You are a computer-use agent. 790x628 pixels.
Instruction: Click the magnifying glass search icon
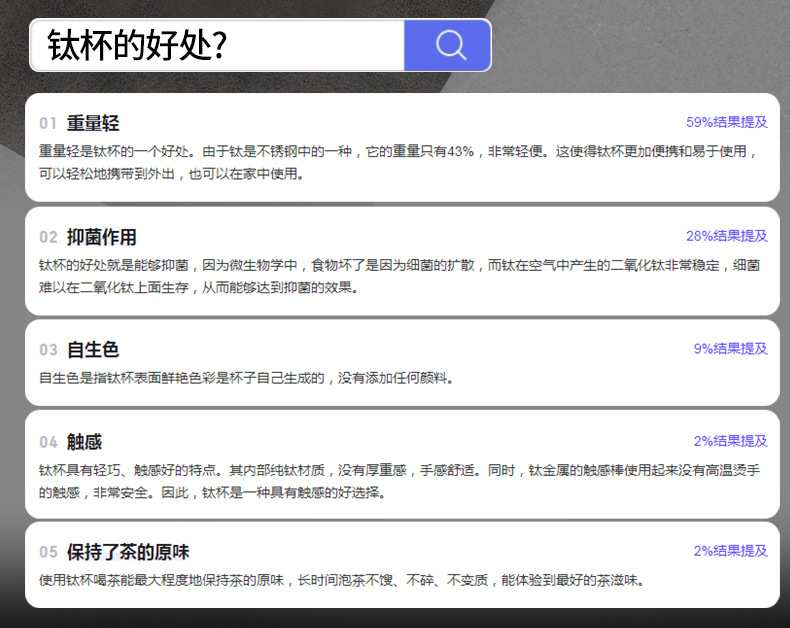pos(450,45)
